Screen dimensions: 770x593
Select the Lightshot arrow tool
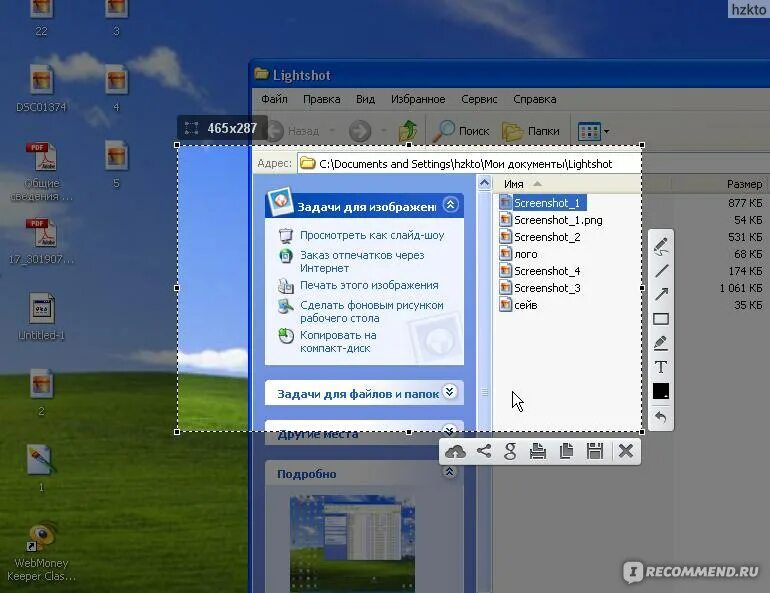(661, 294)
